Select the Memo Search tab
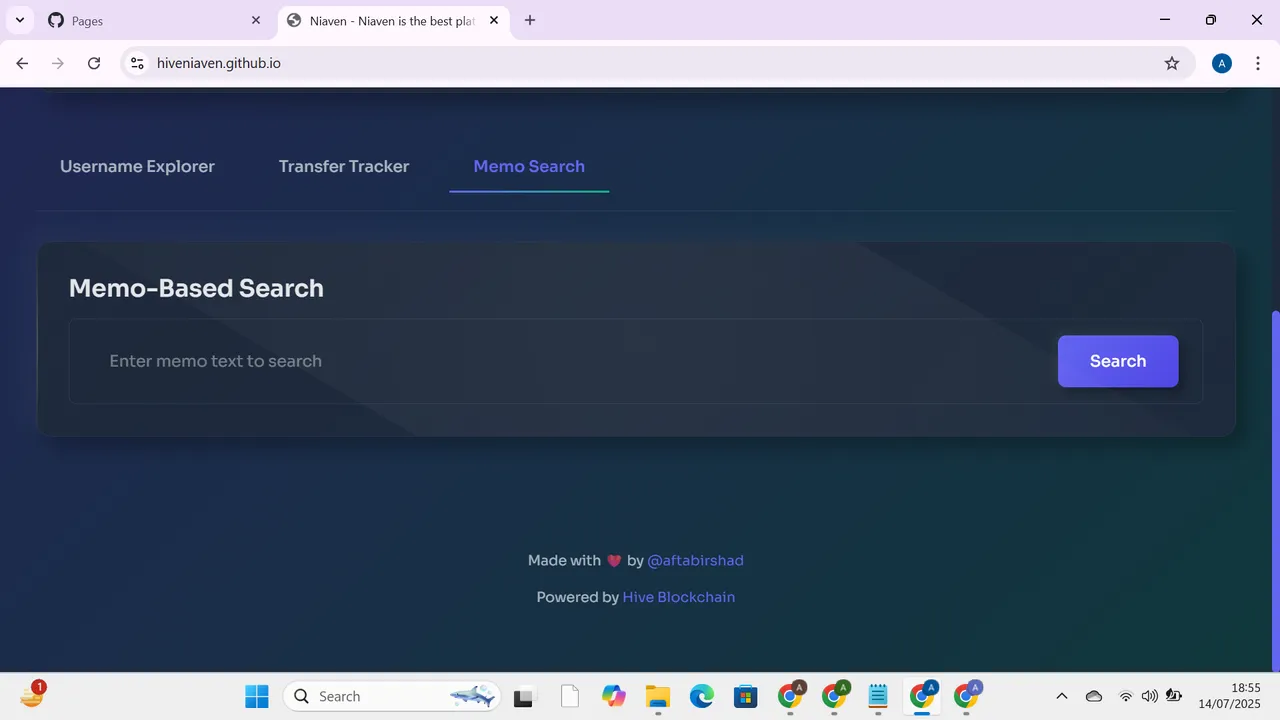 tap(529, 166)
